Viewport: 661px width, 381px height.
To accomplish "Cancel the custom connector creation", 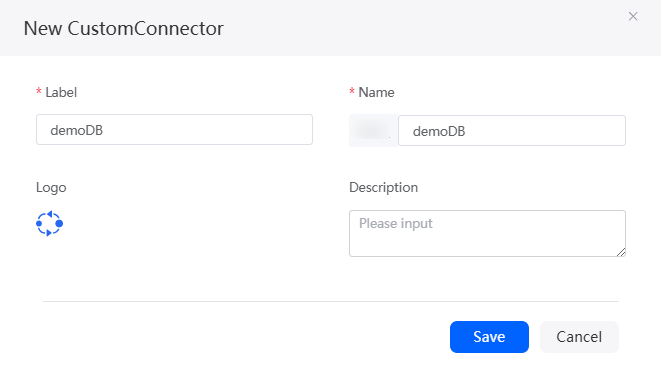I will [579, 337].
